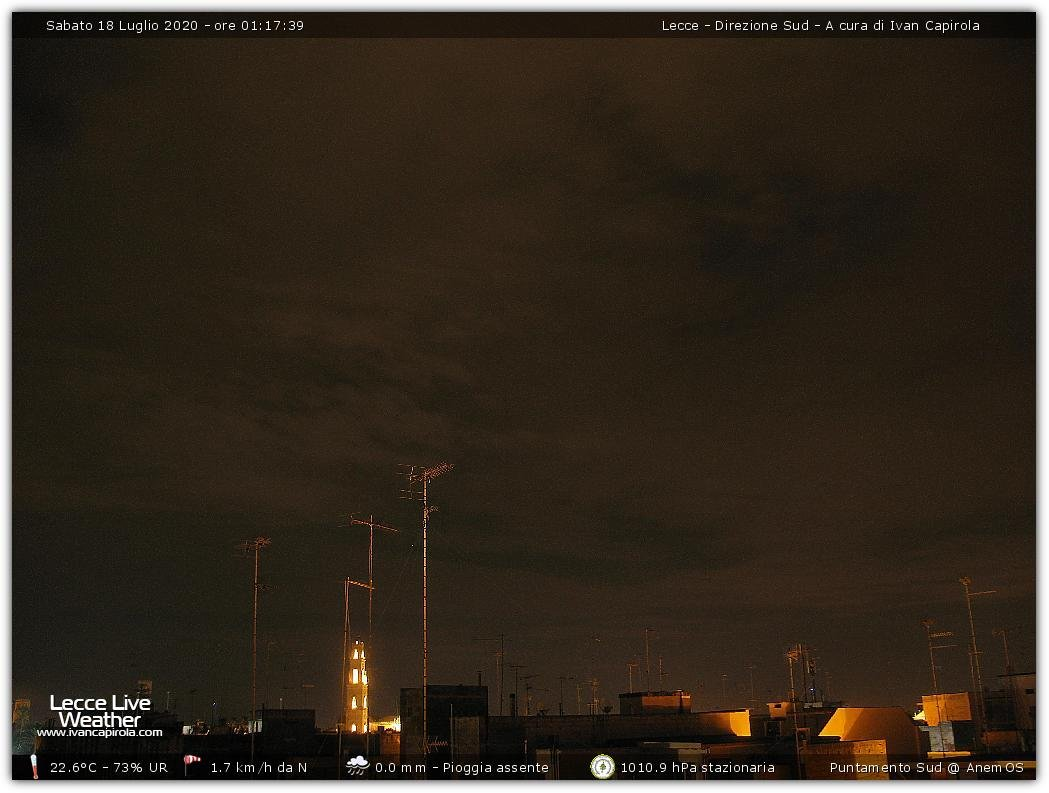Click the red windsock wind icon
Image resolution: width=1049 pixels, height=793 pixels.
[x=192, y=765]
